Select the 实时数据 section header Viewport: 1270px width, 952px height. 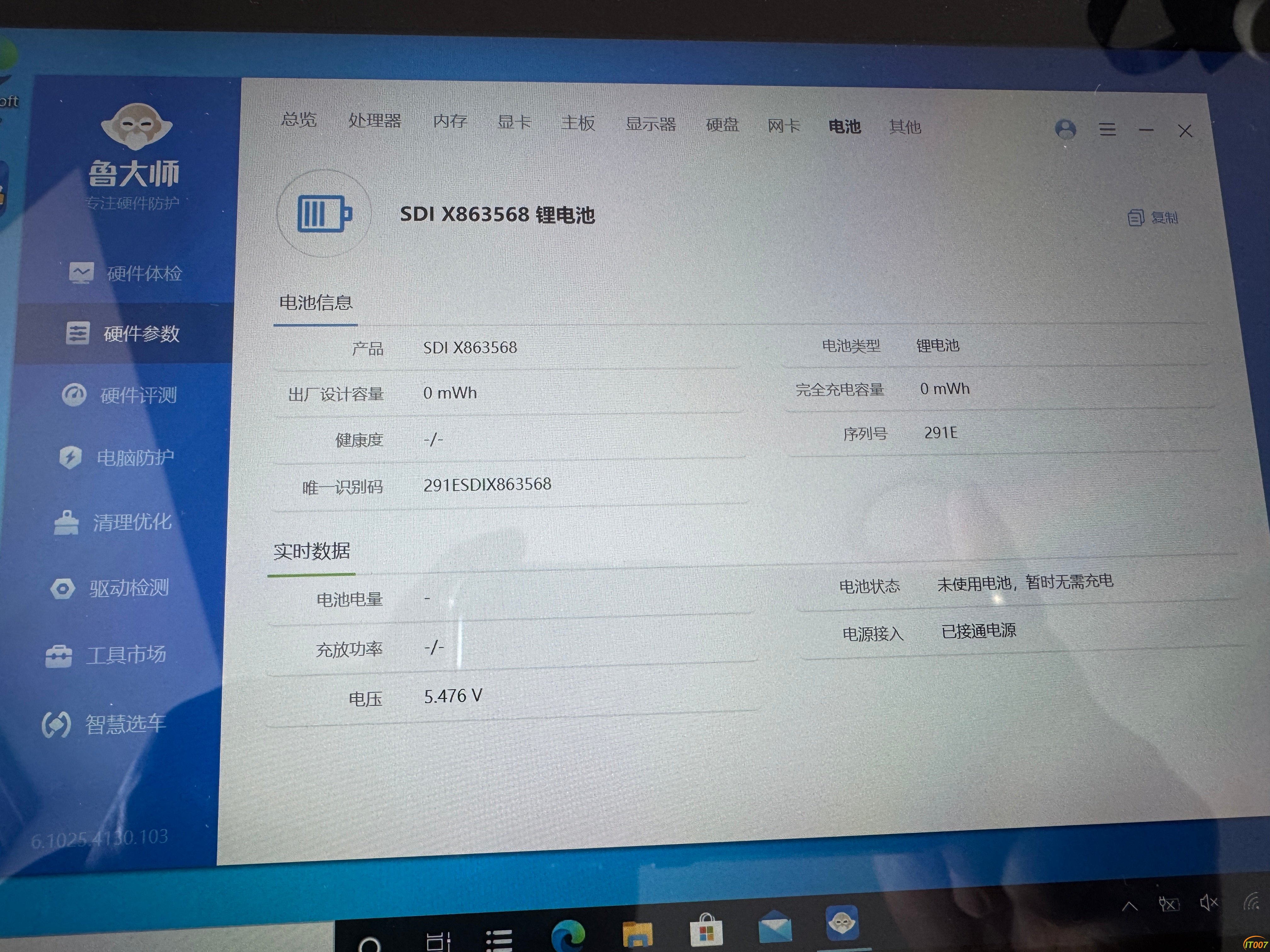pos(312,552)
